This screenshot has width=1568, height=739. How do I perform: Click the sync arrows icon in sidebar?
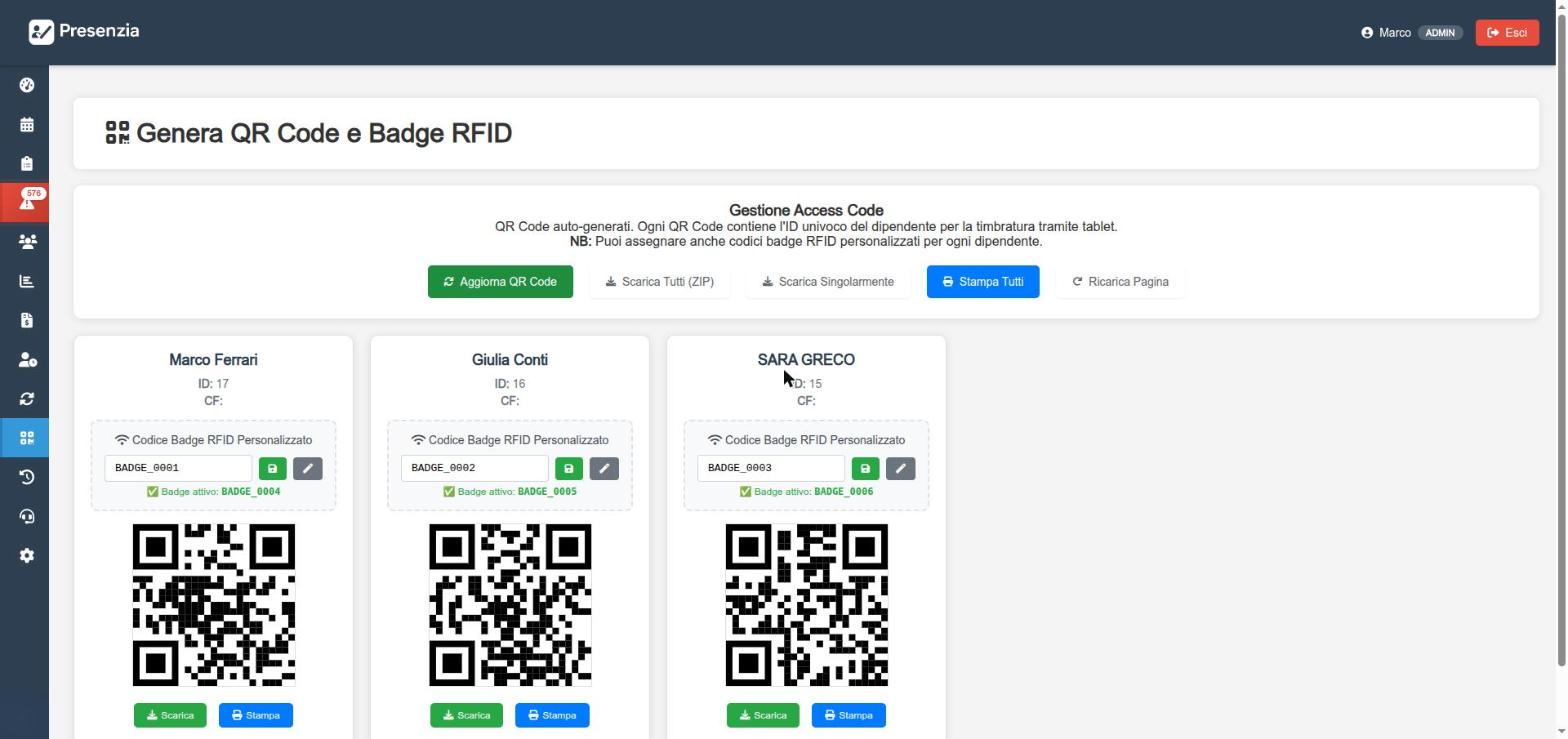27,399
